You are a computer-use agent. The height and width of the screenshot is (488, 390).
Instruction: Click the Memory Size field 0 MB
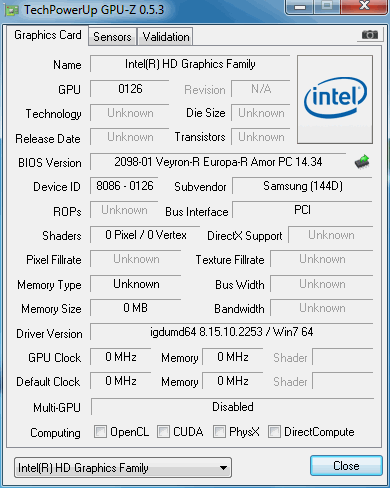coord(136,308)
